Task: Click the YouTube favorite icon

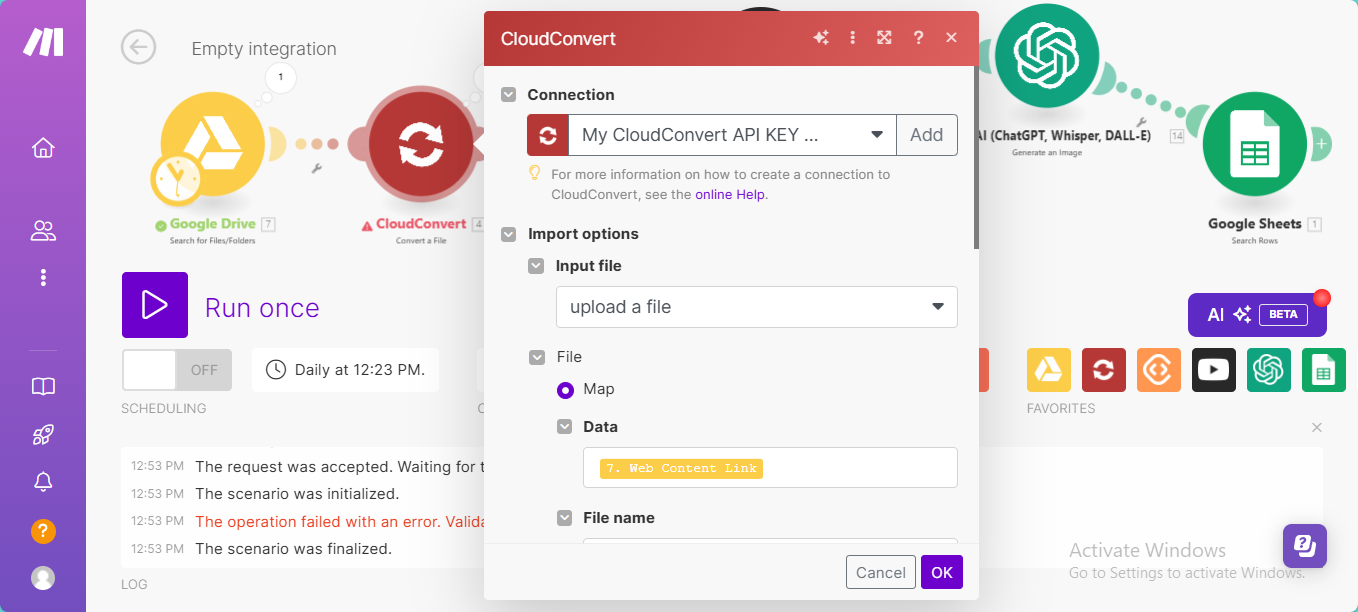Action: pos(1214,370)
